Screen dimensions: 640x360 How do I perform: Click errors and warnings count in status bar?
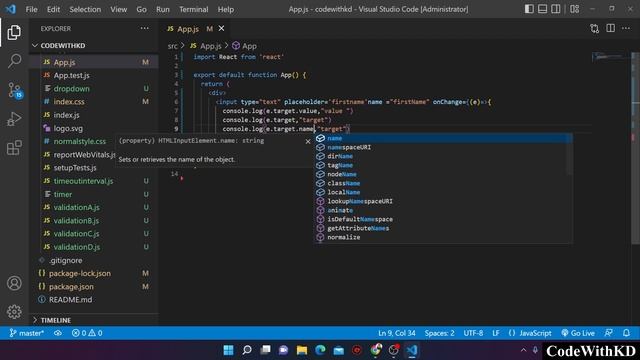click(87, 333)
